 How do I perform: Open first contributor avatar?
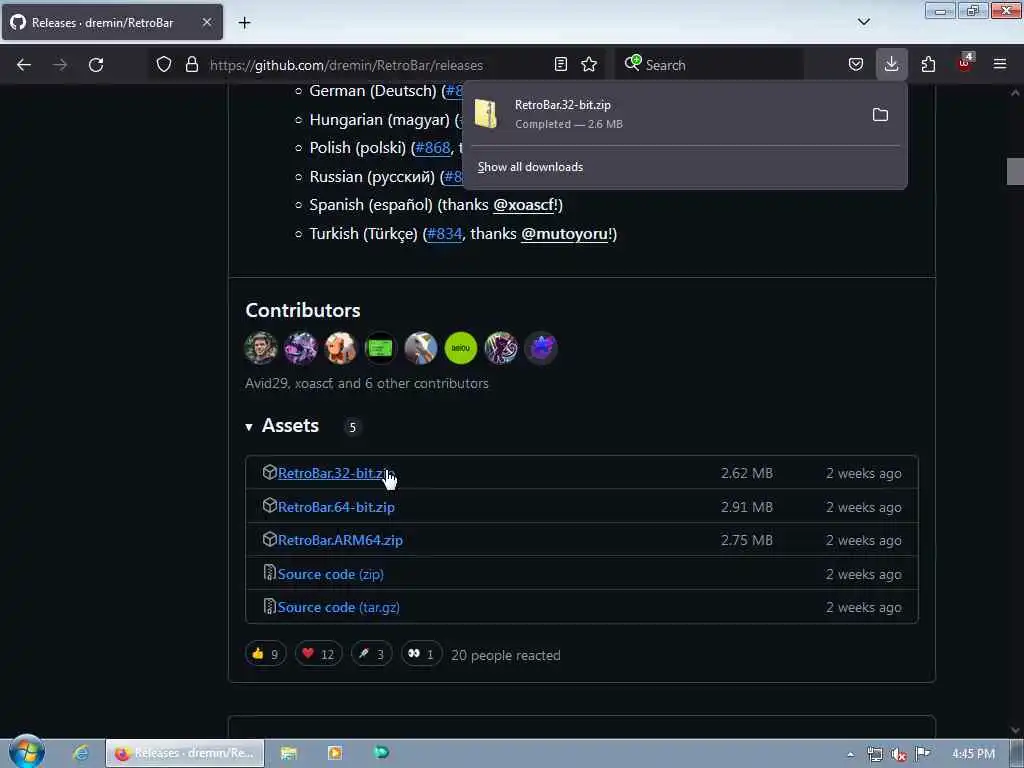pos(261,347)
